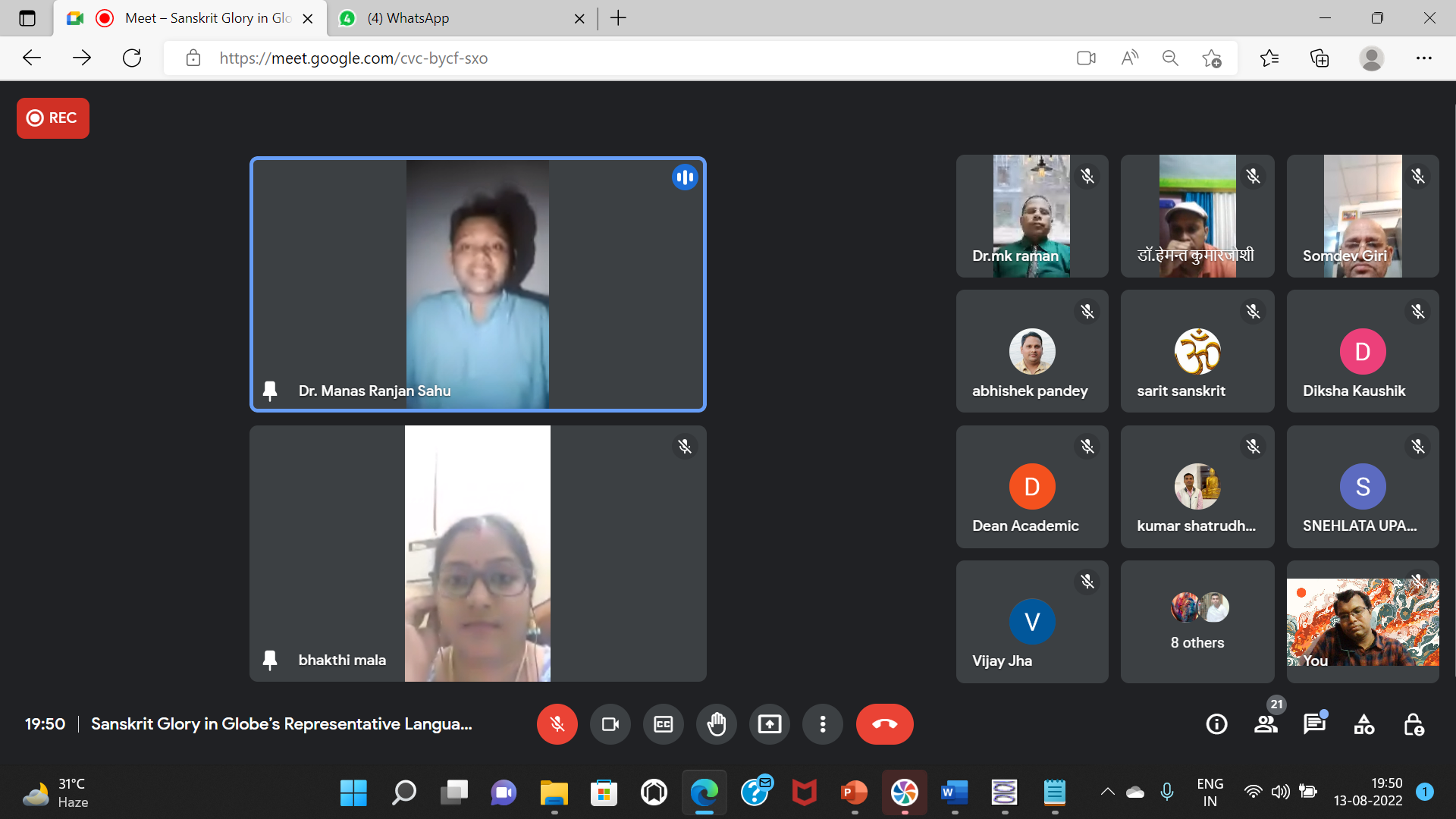Viewport: 1456px width, 819px height.
Task: Raise hand in the meeting
Action: point(716,724)
